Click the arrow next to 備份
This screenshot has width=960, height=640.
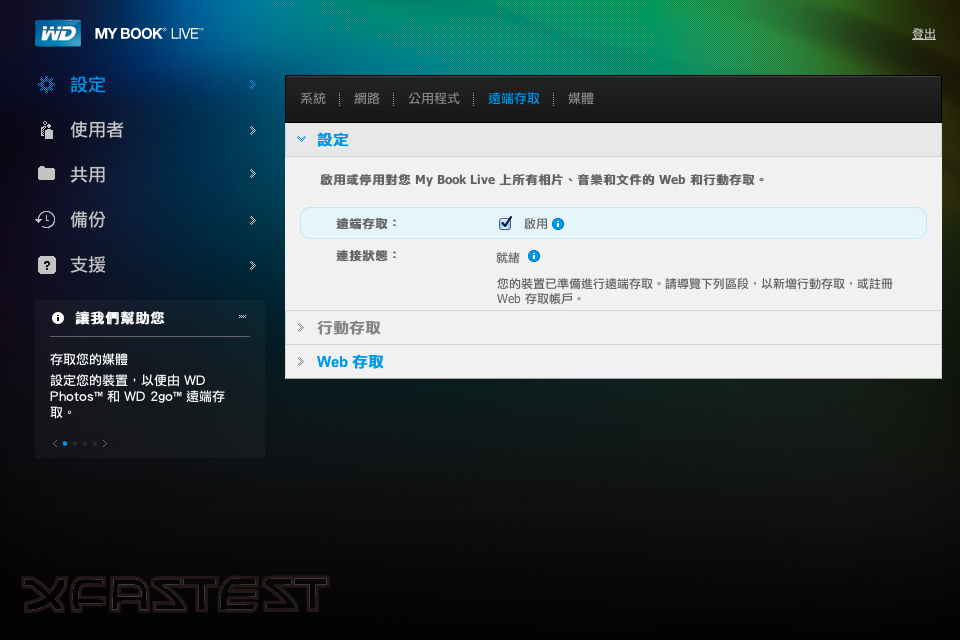coord(253,220)
